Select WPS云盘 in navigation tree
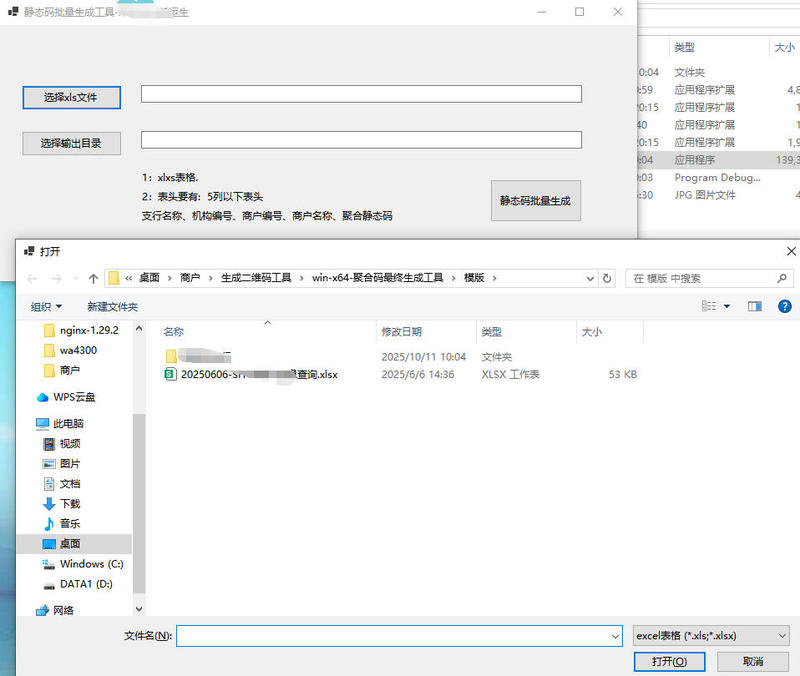The height and width of the screenshot is (676, 800). (66, 397)
